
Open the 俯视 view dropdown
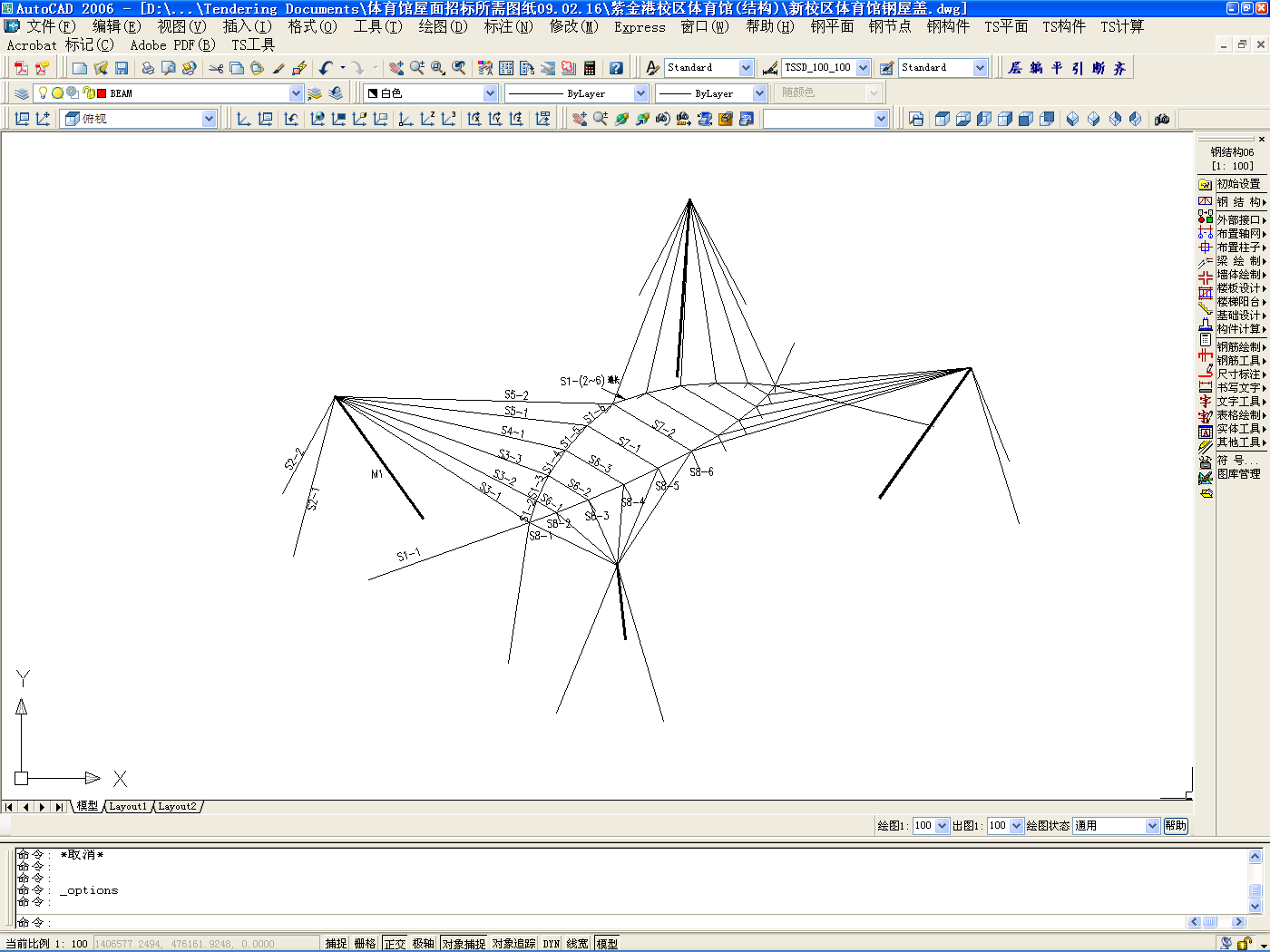(x=209, y=119)
